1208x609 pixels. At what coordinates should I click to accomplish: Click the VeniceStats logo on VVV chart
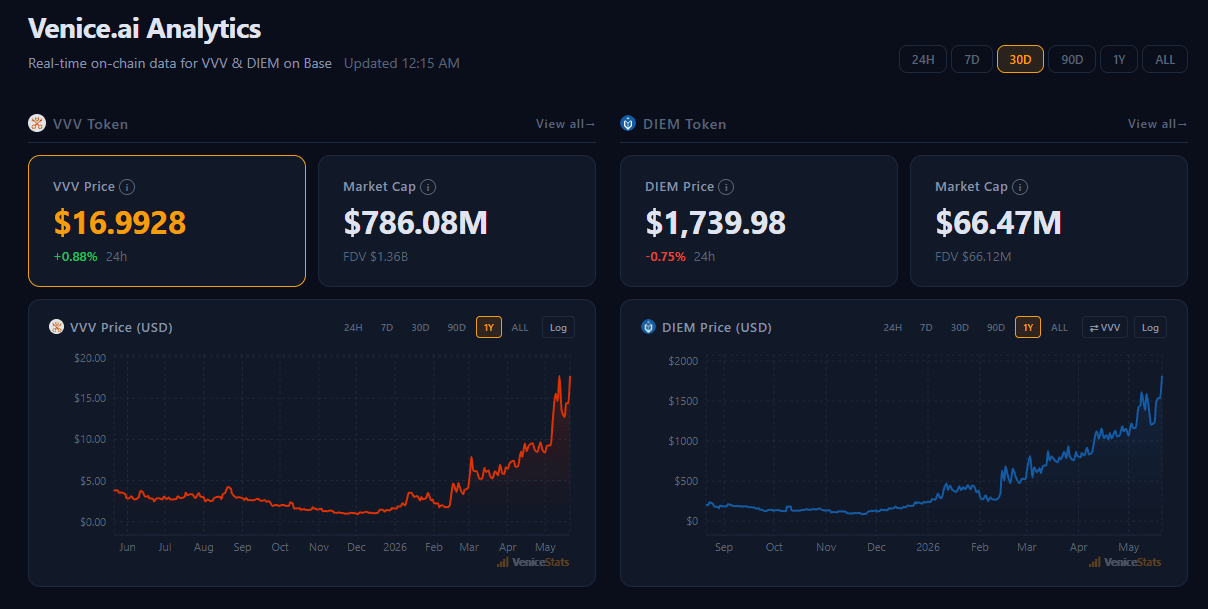[x=532, y=562]
